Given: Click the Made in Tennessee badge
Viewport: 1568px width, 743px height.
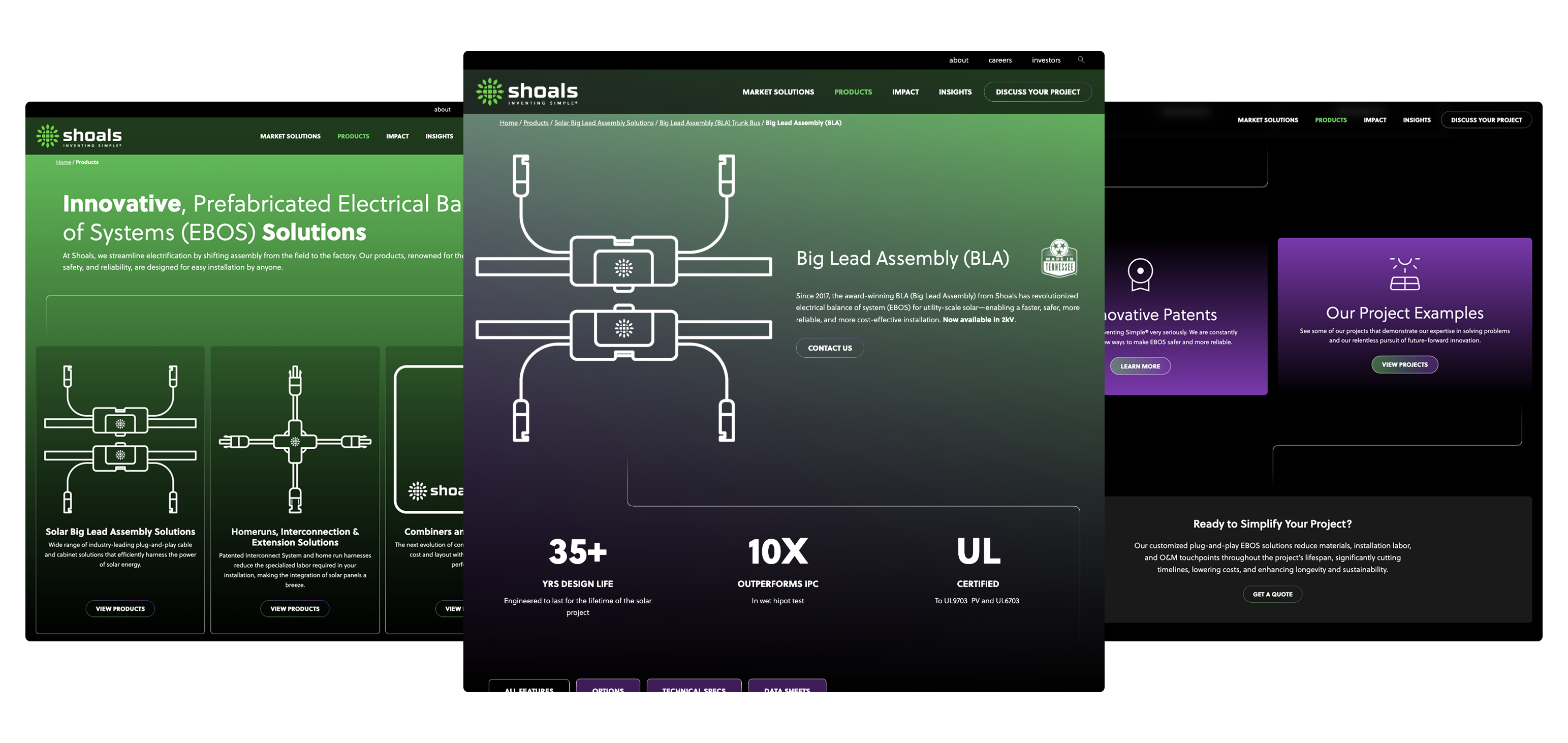Looking at the screenshot, I should [1059, 258].
